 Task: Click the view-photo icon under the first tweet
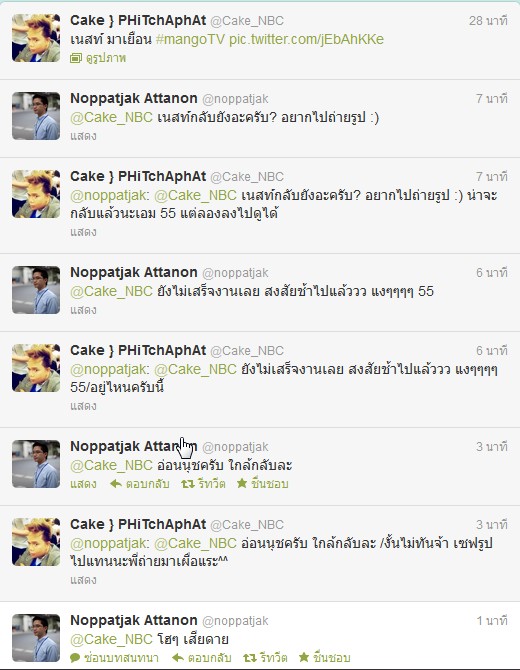[x=76, y=58]
